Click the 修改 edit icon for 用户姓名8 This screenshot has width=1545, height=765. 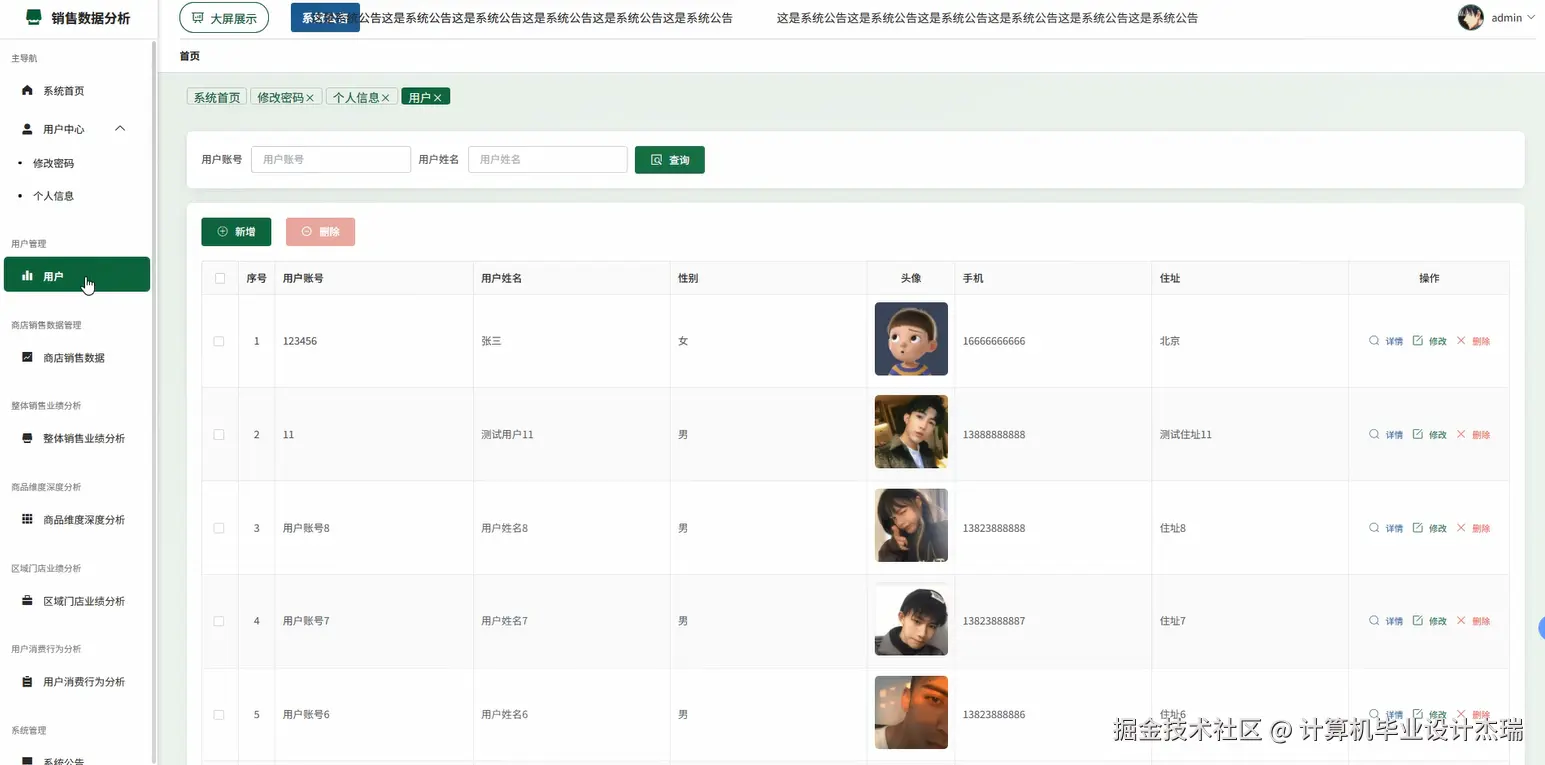point(1417,528)
